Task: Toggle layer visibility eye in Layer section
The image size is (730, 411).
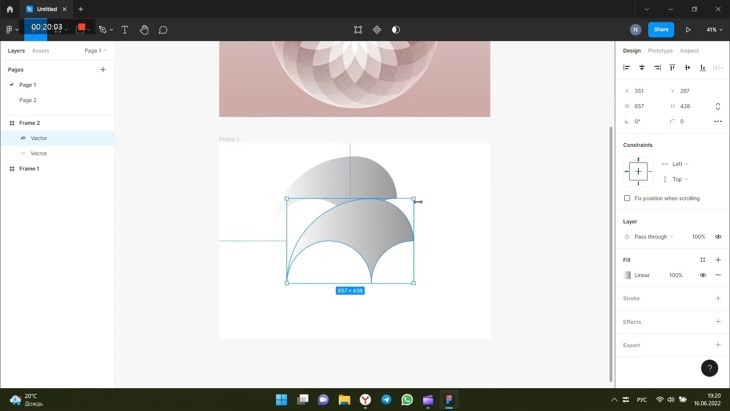Action: (718, 237)
